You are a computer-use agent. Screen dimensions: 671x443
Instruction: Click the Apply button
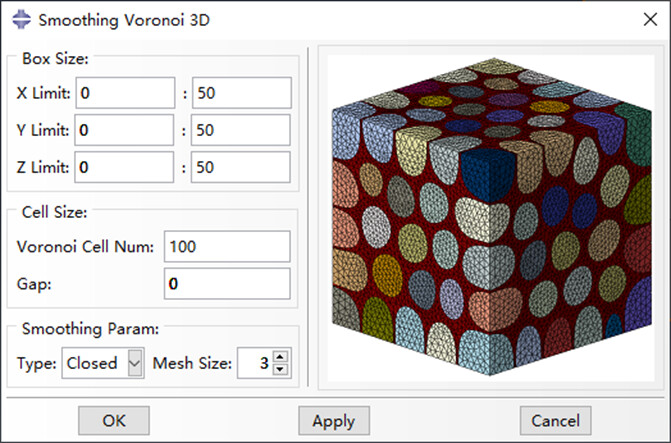[x=334, y=421]
